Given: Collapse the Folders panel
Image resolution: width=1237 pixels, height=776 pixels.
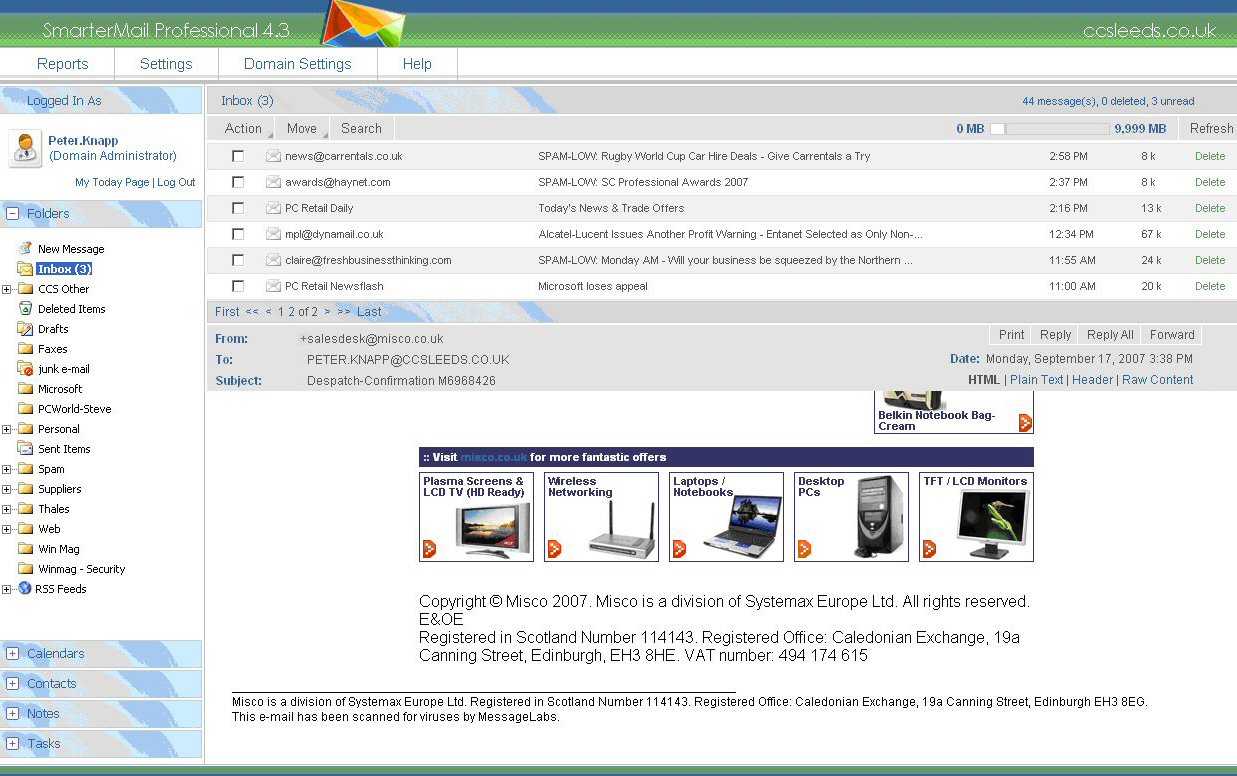Looking at the screenshot, I should pyautogui.click(x=12, y=213).
